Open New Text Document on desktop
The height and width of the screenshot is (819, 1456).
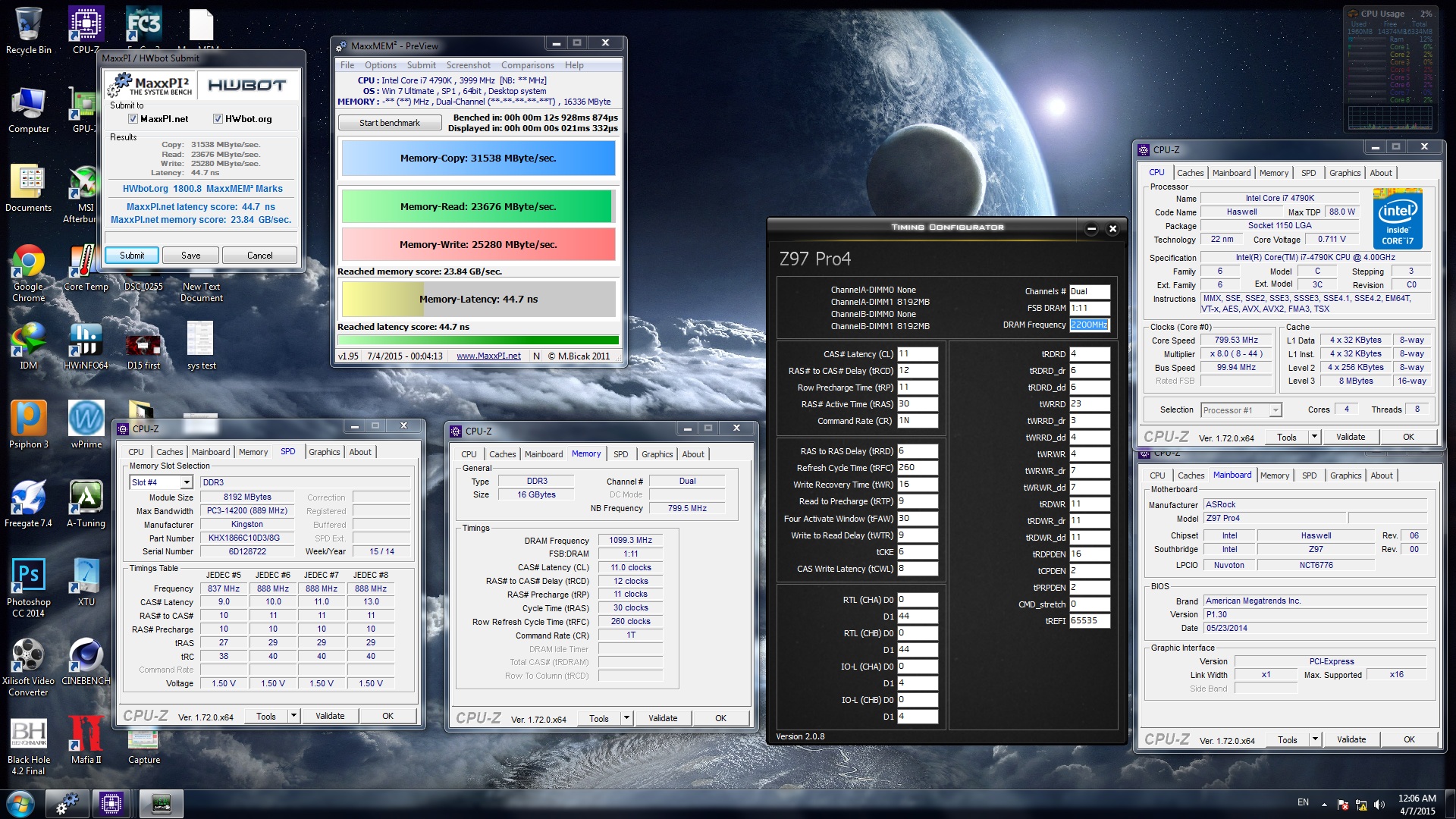pos(201,292)
